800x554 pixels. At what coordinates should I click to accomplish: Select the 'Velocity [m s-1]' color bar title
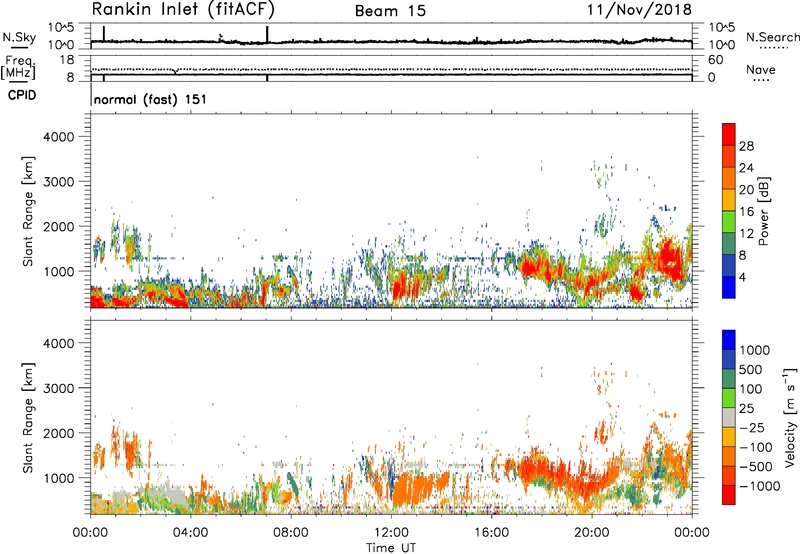[790, 417]
